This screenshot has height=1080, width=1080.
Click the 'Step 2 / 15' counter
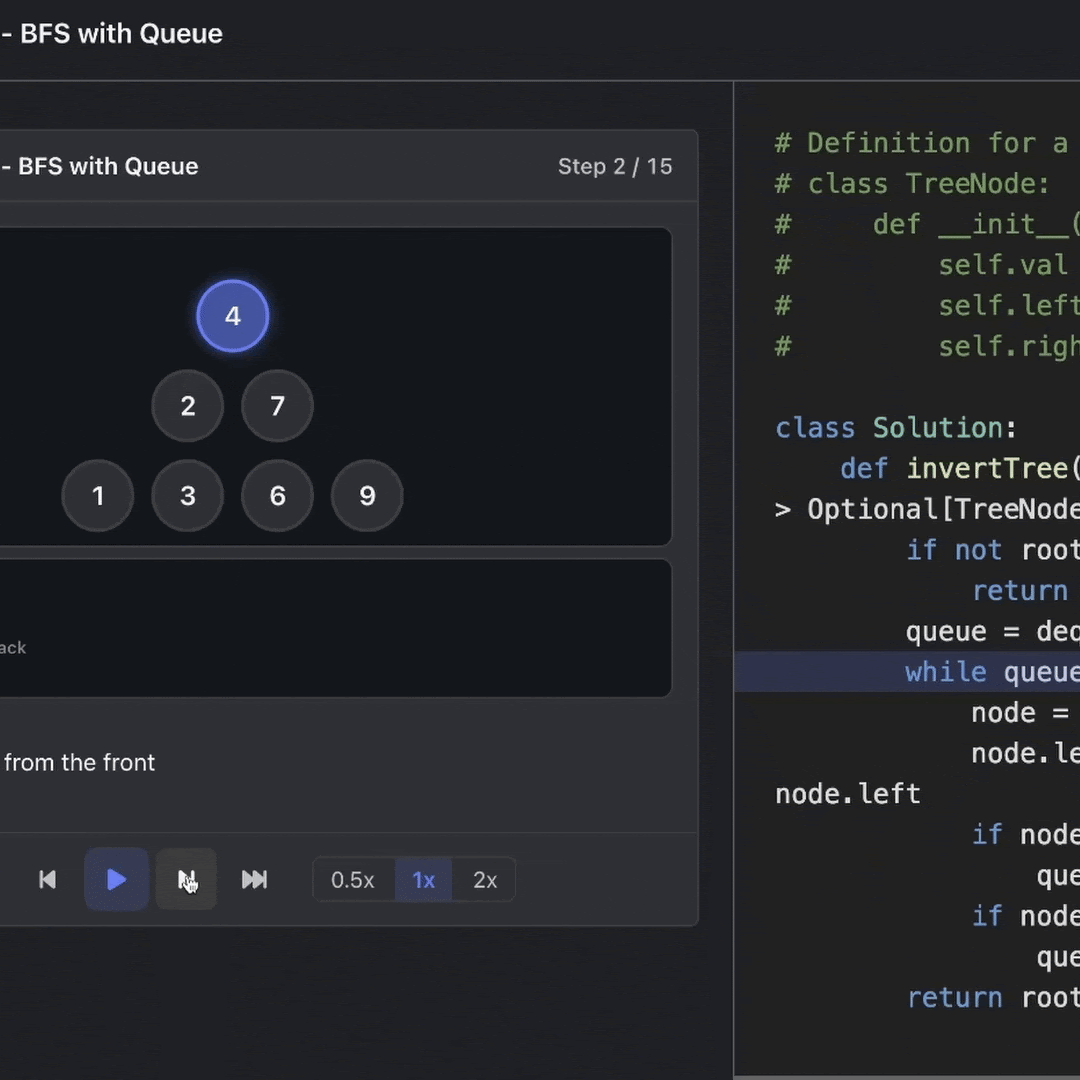pos(615,167)
